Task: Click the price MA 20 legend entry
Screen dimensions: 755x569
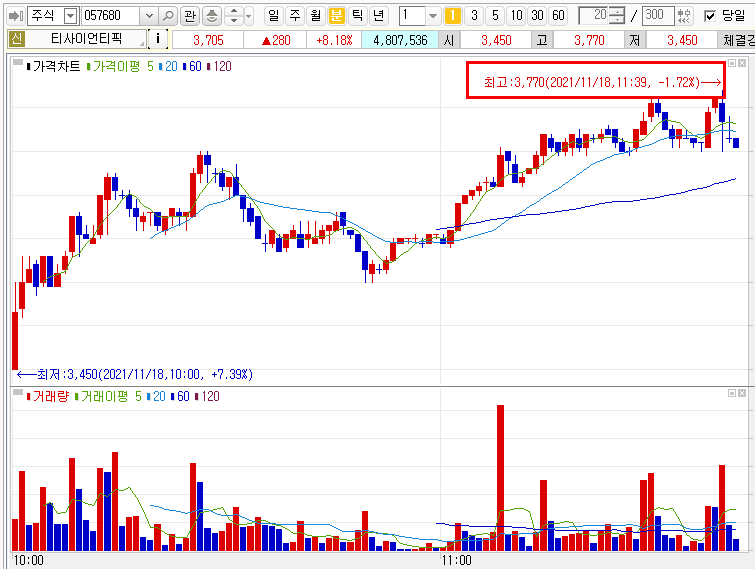Action: pyautogui.click(x=171, y=66)
